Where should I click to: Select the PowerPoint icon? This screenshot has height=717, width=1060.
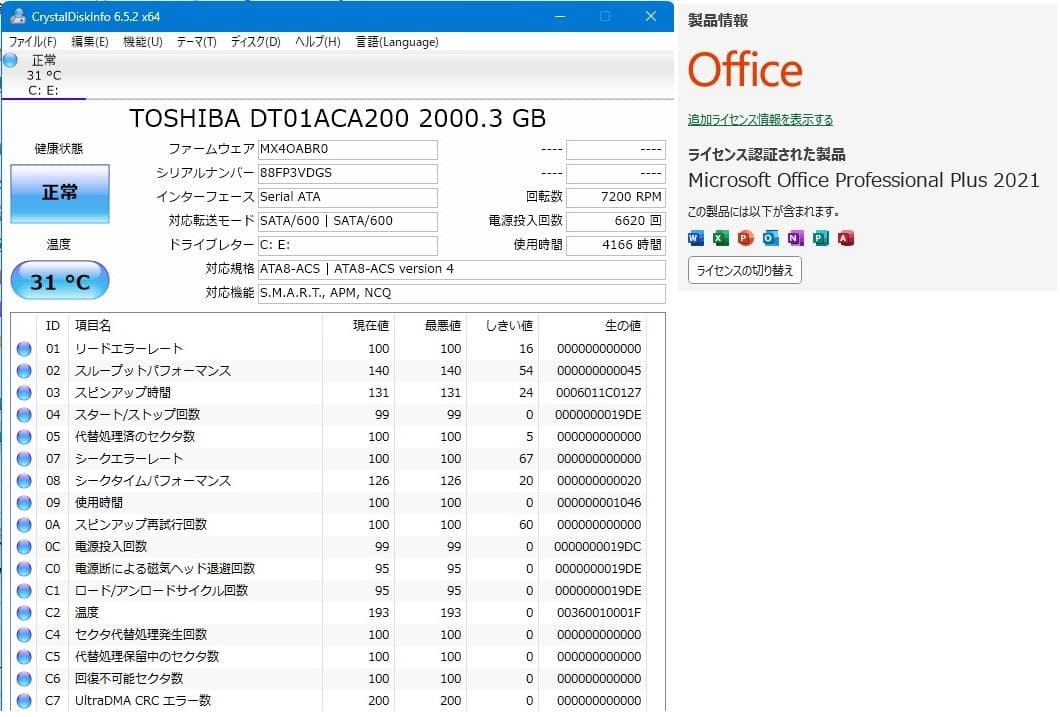click(x=744, y=238)
